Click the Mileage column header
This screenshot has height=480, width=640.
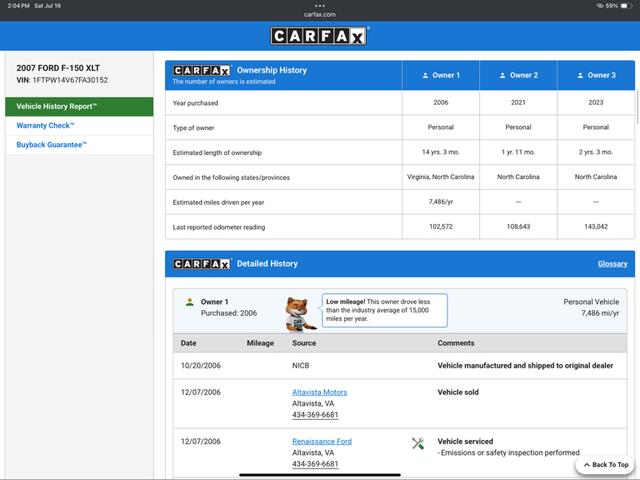coord(260,343)
